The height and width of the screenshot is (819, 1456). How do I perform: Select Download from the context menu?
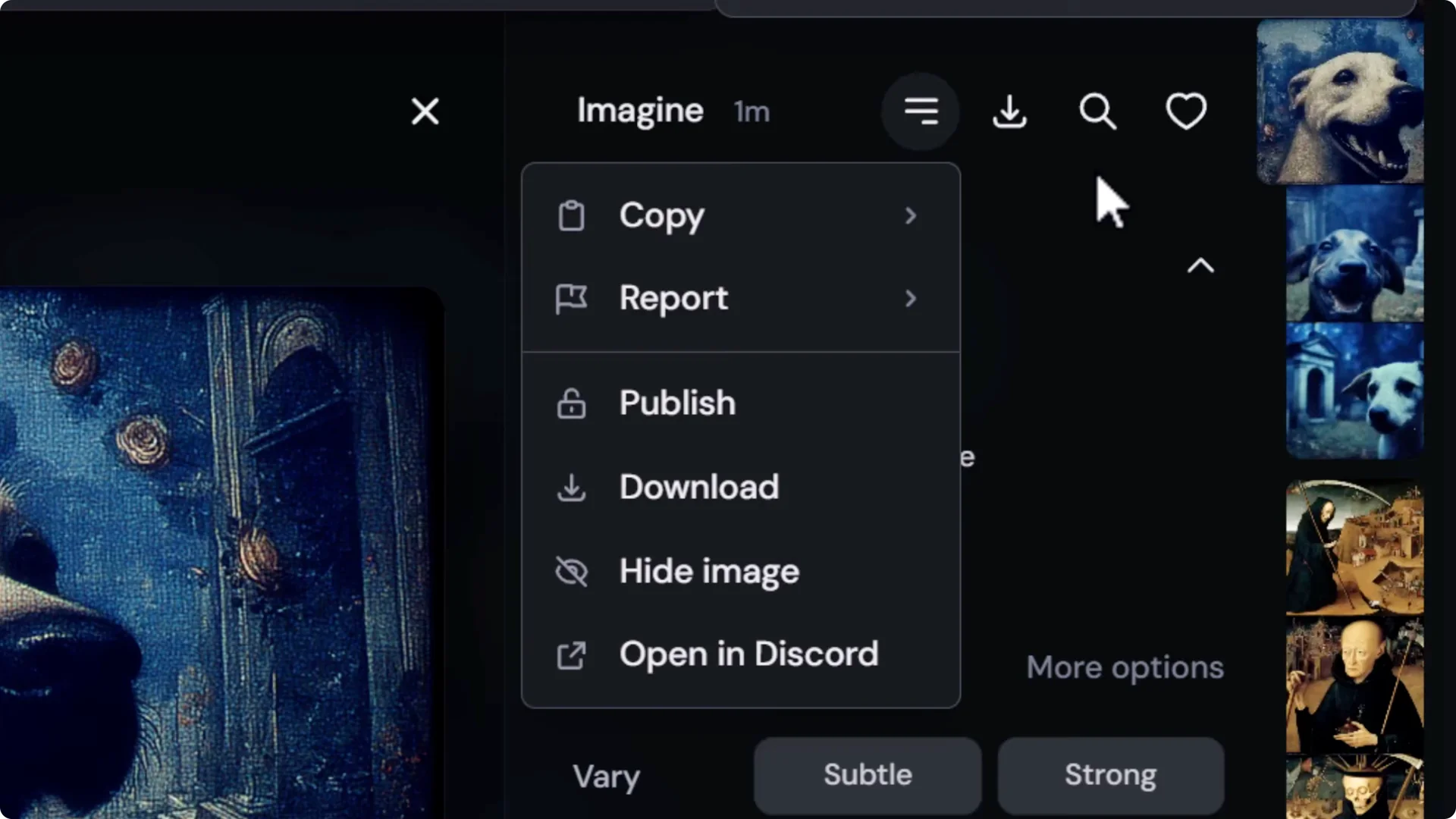698,488
